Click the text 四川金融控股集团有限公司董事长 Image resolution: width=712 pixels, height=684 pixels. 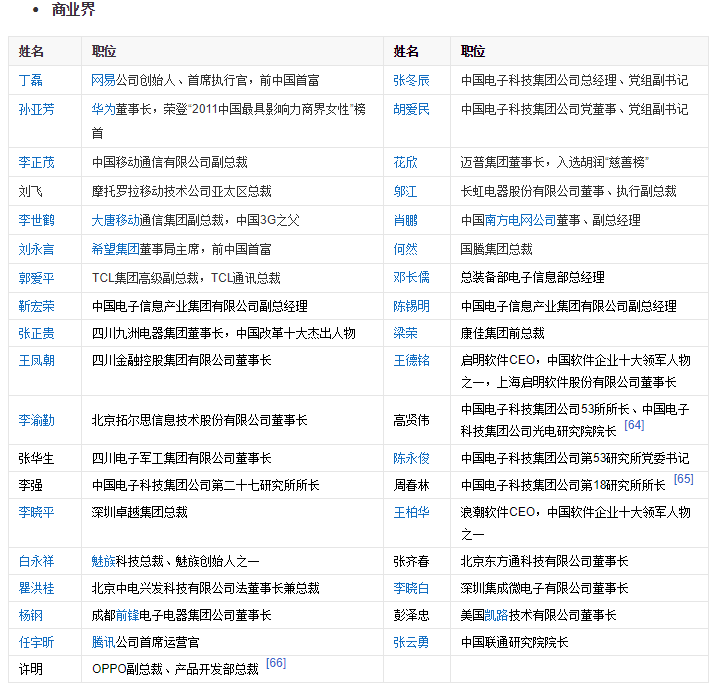coord(181,361)
